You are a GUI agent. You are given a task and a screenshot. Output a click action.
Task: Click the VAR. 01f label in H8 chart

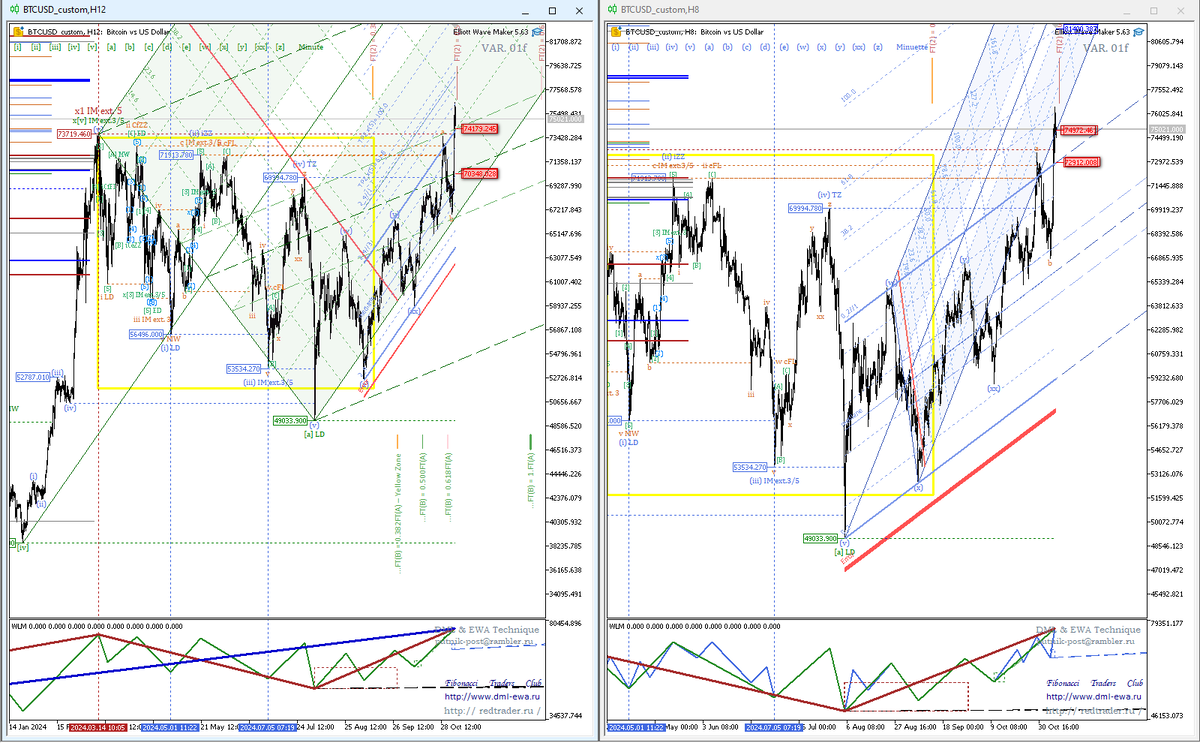[x=1105, y=47]
